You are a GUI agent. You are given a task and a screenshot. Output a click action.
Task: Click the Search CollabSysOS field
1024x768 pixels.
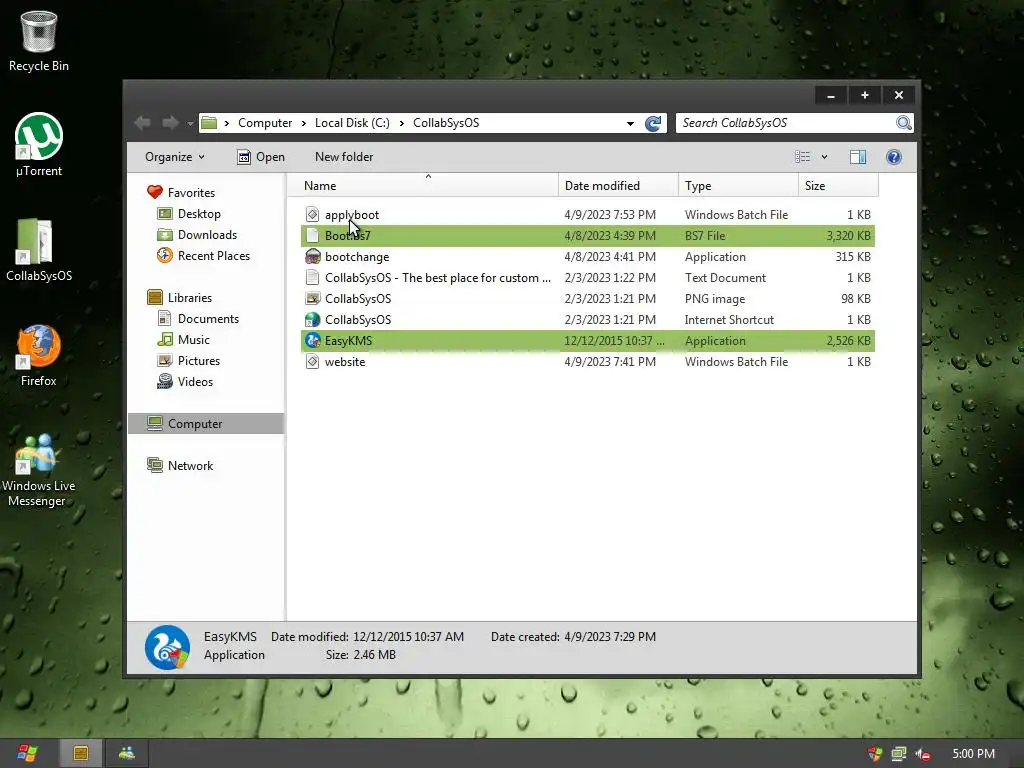coord(786,123)
